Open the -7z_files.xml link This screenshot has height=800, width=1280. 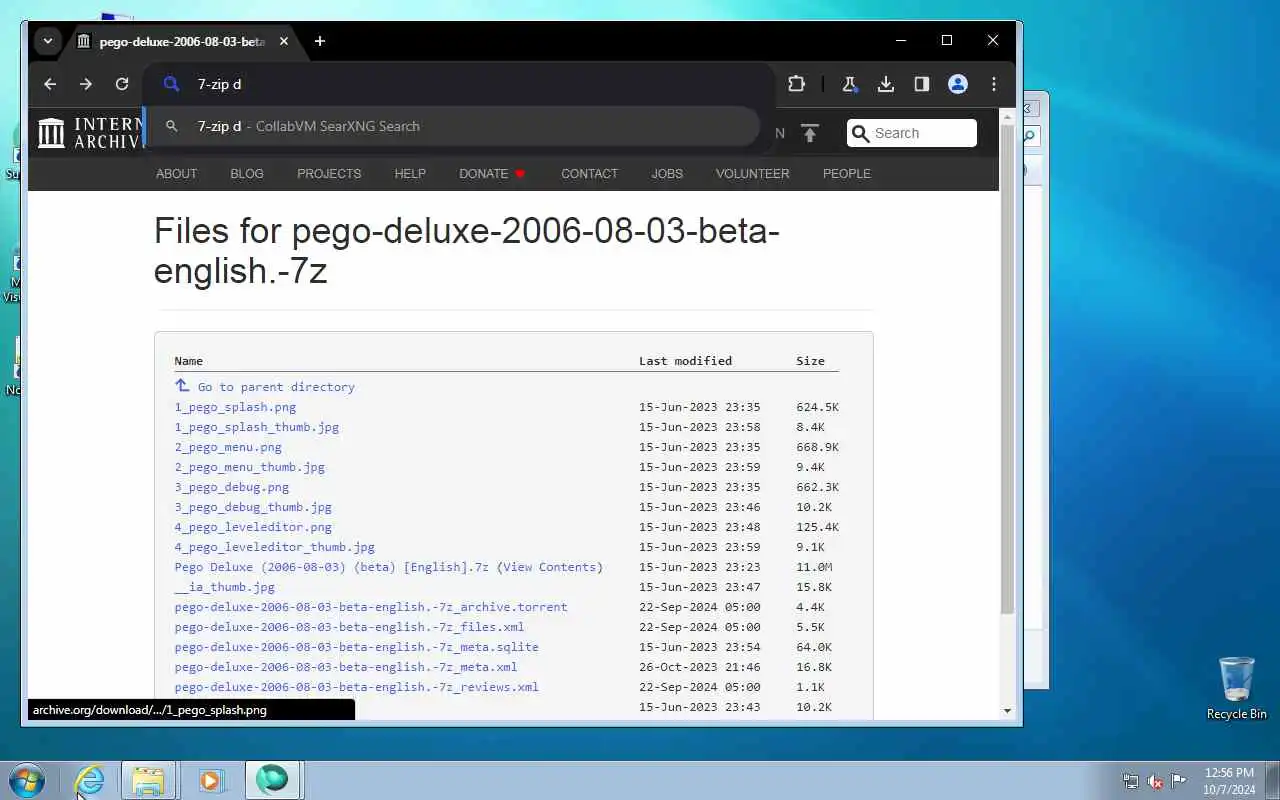pos(350,627)
